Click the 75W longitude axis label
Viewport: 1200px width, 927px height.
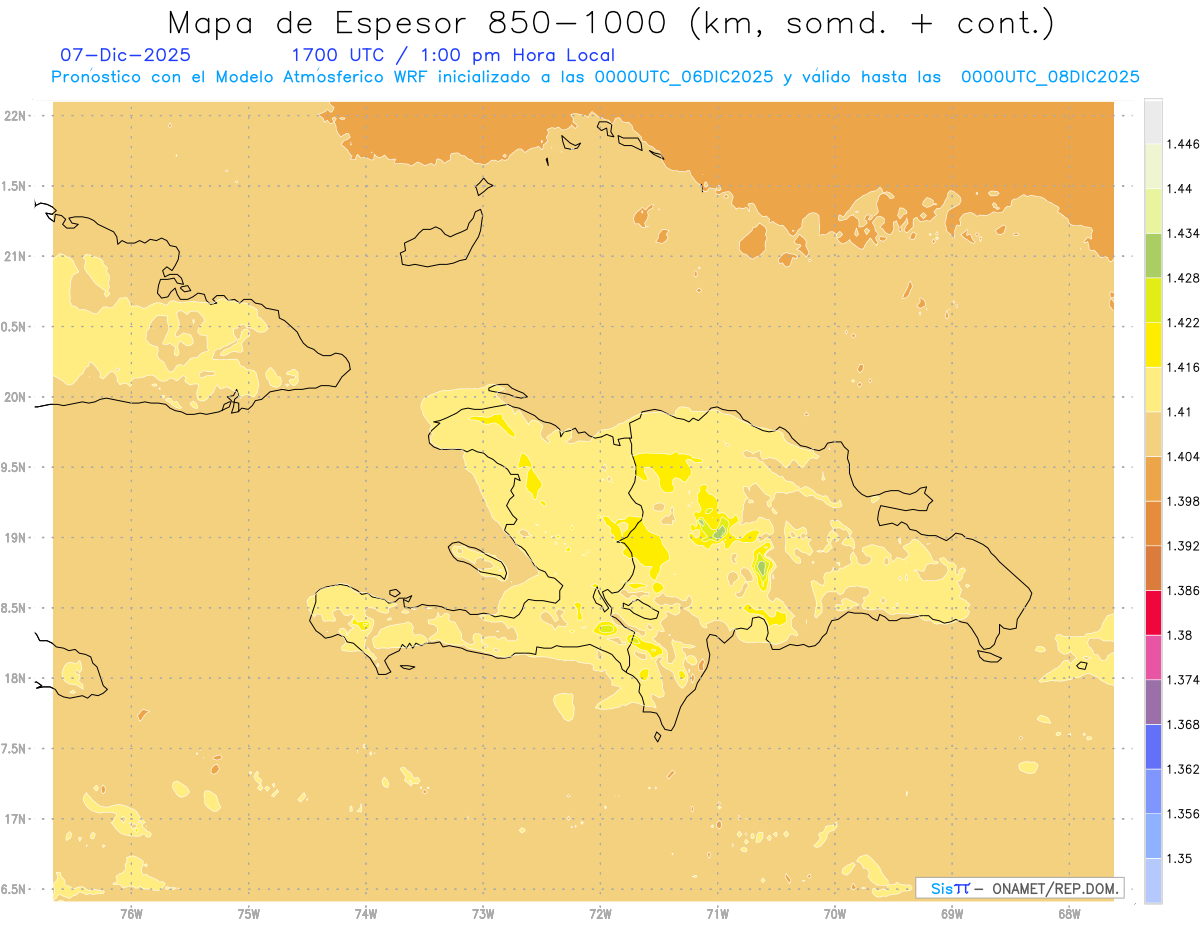pyautogui.click(x=249, y=914)
